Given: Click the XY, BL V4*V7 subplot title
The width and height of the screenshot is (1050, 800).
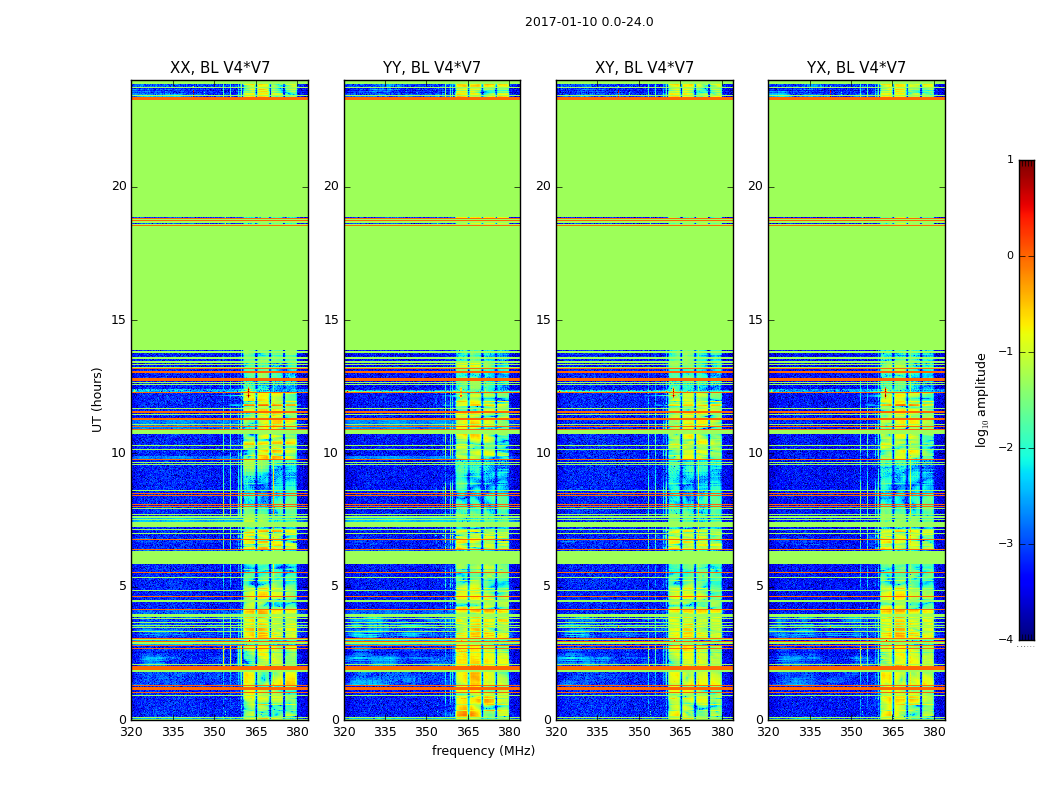Looking at the screenshot, I should (644, 68).
